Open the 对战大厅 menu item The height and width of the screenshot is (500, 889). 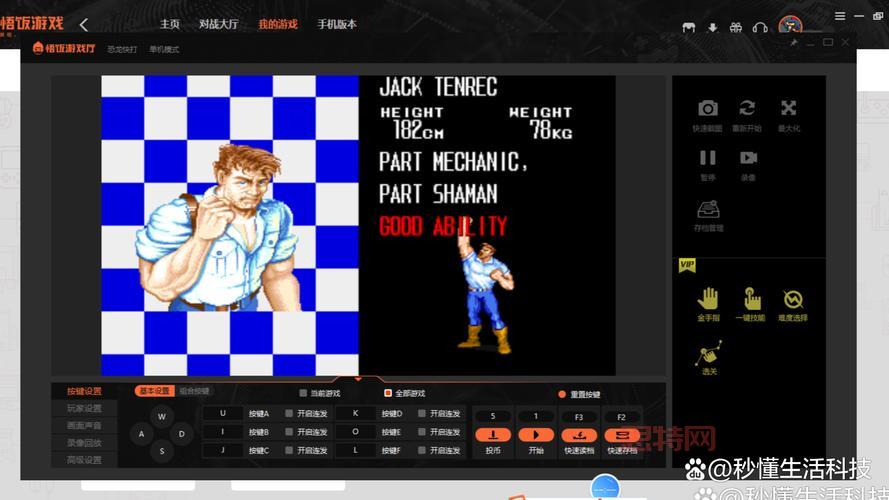tap(218, 24)
